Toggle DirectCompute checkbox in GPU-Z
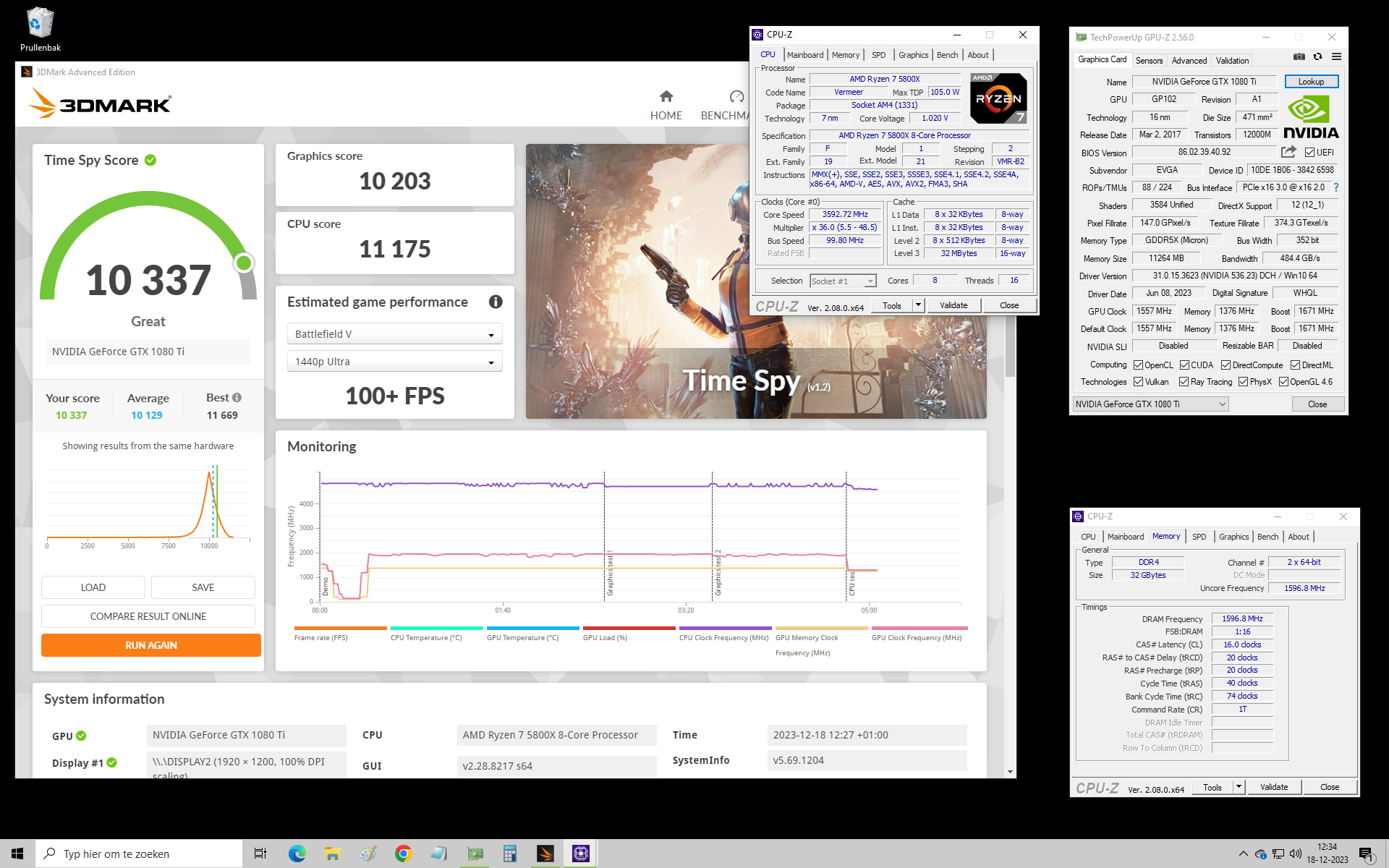Viewport: 1389px width, 868px height. (x=1226, y=365)
